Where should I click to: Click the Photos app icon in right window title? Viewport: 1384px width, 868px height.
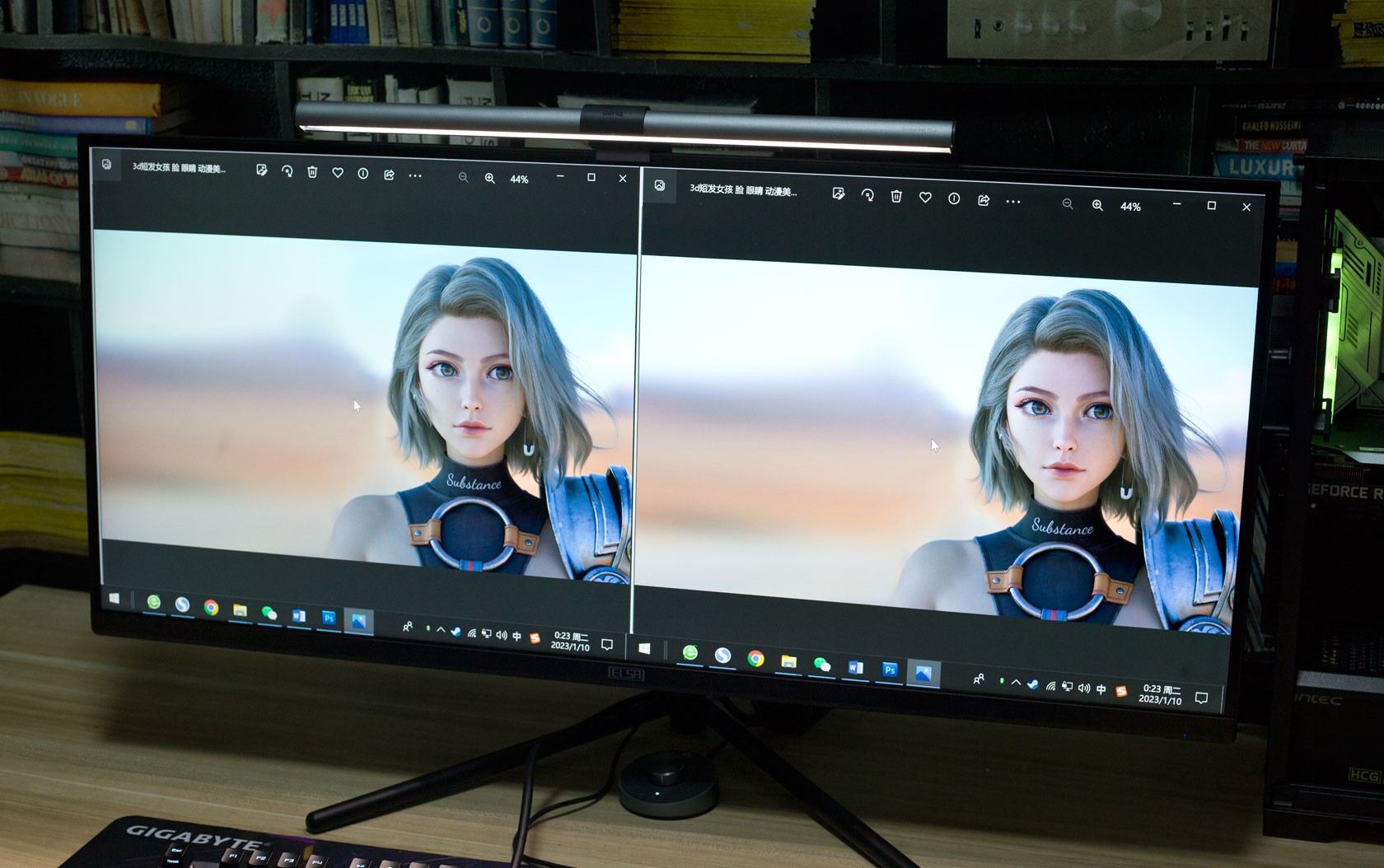(x=660, y=185)
